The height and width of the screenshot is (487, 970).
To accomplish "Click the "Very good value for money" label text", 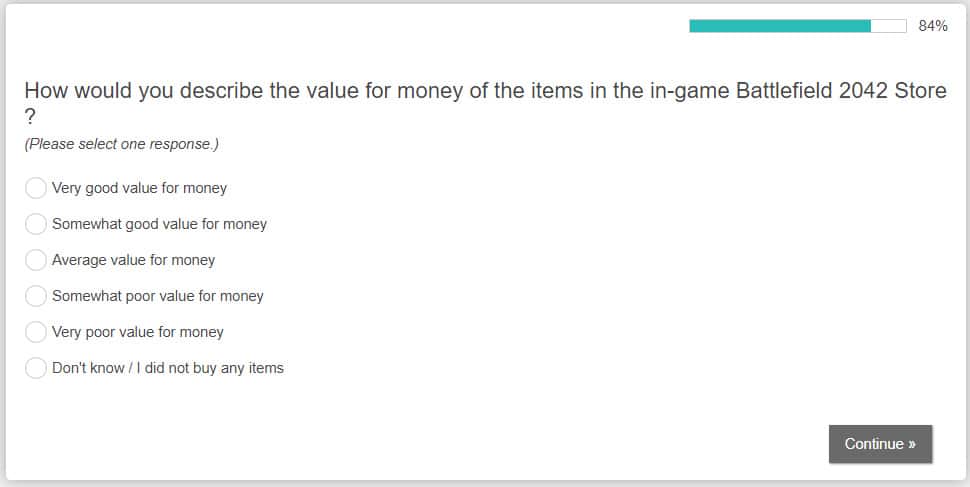I will pyautogui.click(x=139, y=188).
